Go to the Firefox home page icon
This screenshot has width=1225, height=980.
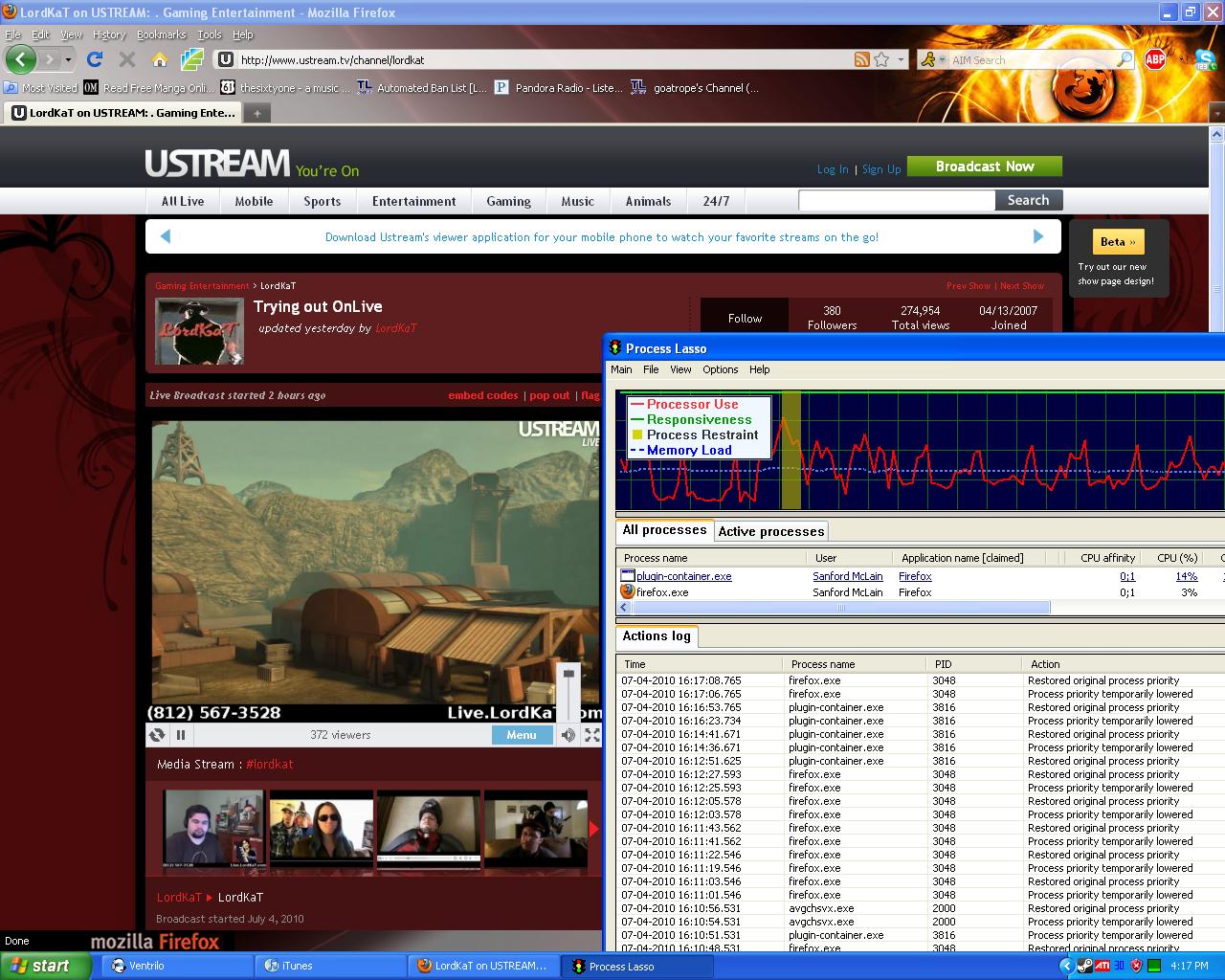pos(160,59)
